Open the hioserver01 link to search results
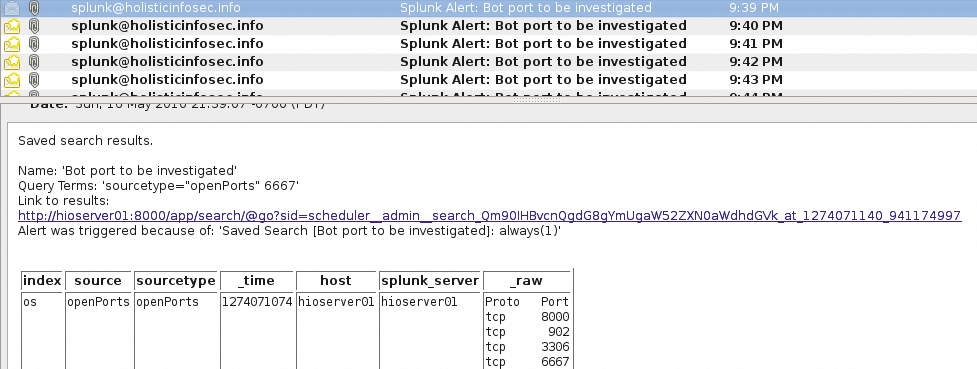Image resolution: width=977 pixels, height=369 pixels. (489, 216)
